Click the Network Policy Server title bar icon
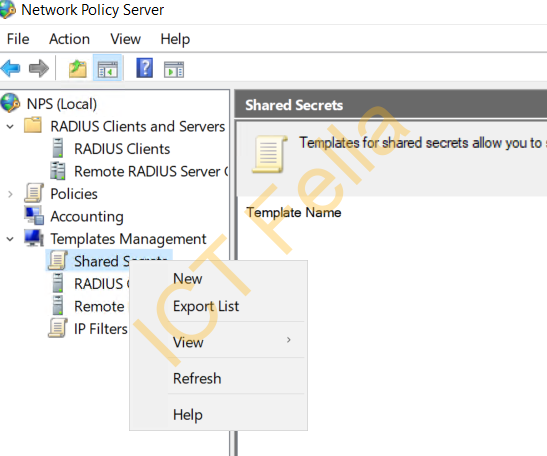Viewport: 547px width, 456px height. click(x=8, y=10)
